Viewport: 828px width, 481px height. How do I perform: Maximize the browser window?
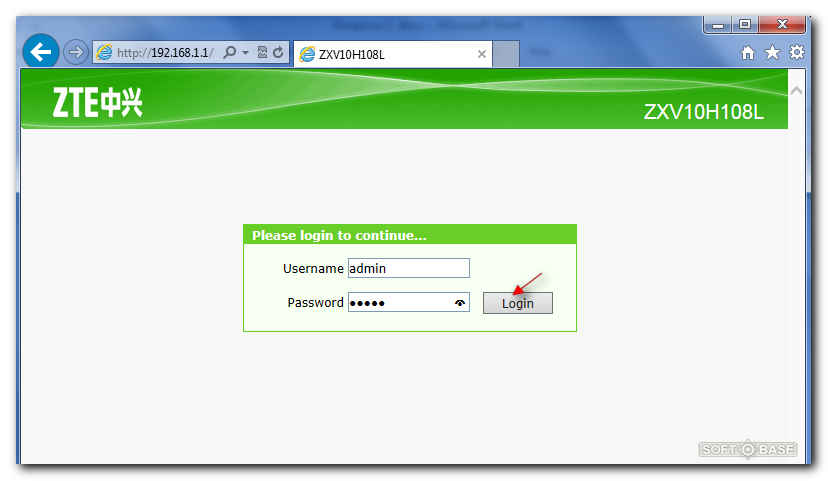click(745, 24)
